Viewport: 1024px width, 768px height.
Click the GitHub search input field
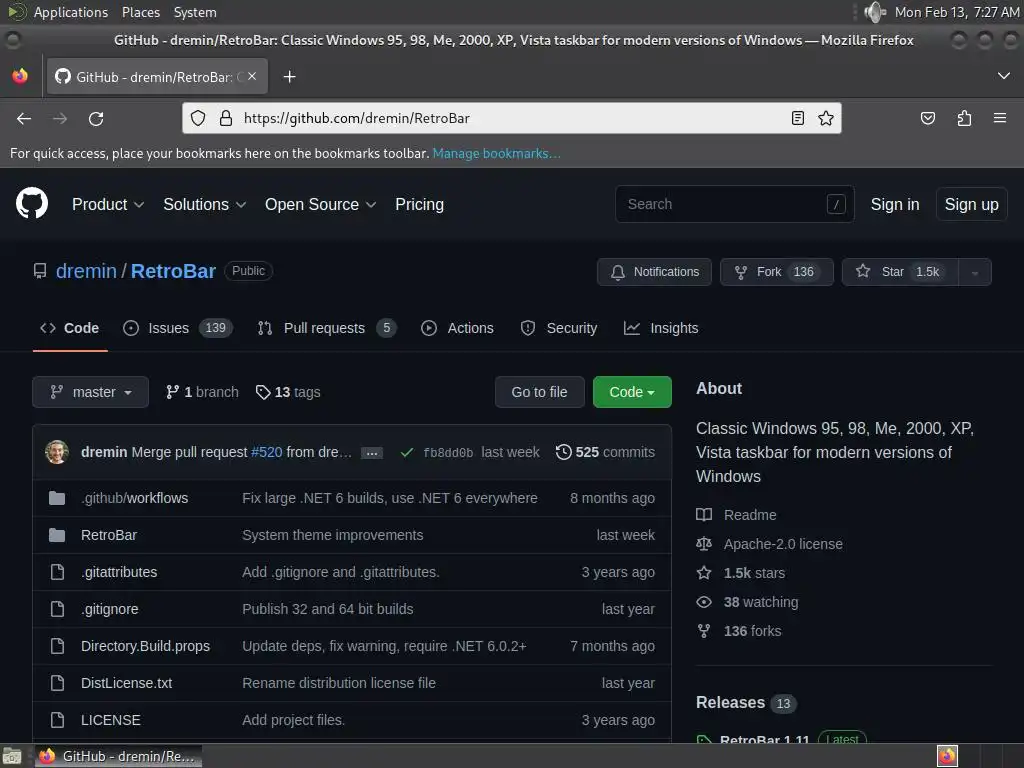tap(735, 204)
